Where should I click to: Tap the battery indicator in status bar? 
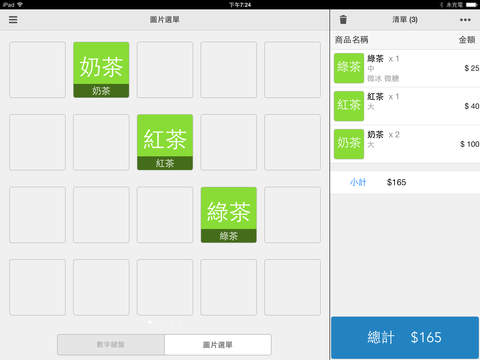(x=472, y=5)
